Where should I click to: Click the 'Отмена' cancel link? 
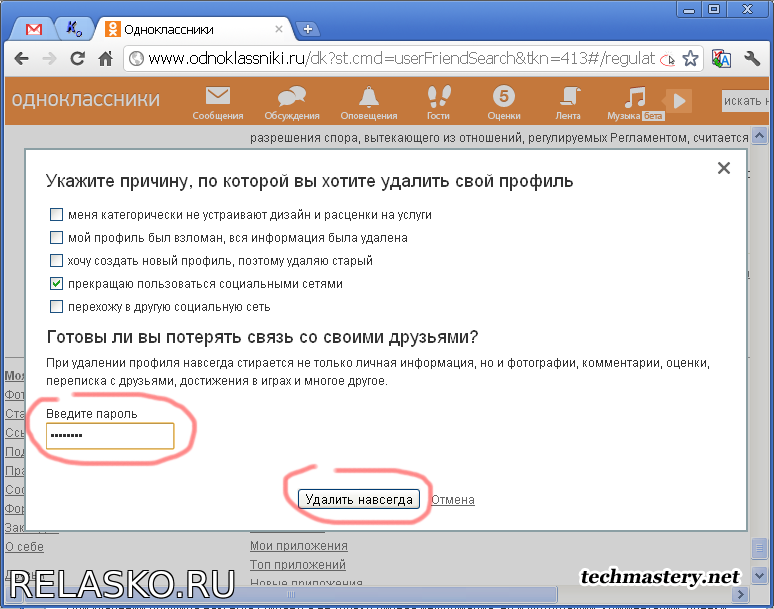(452, 500)
